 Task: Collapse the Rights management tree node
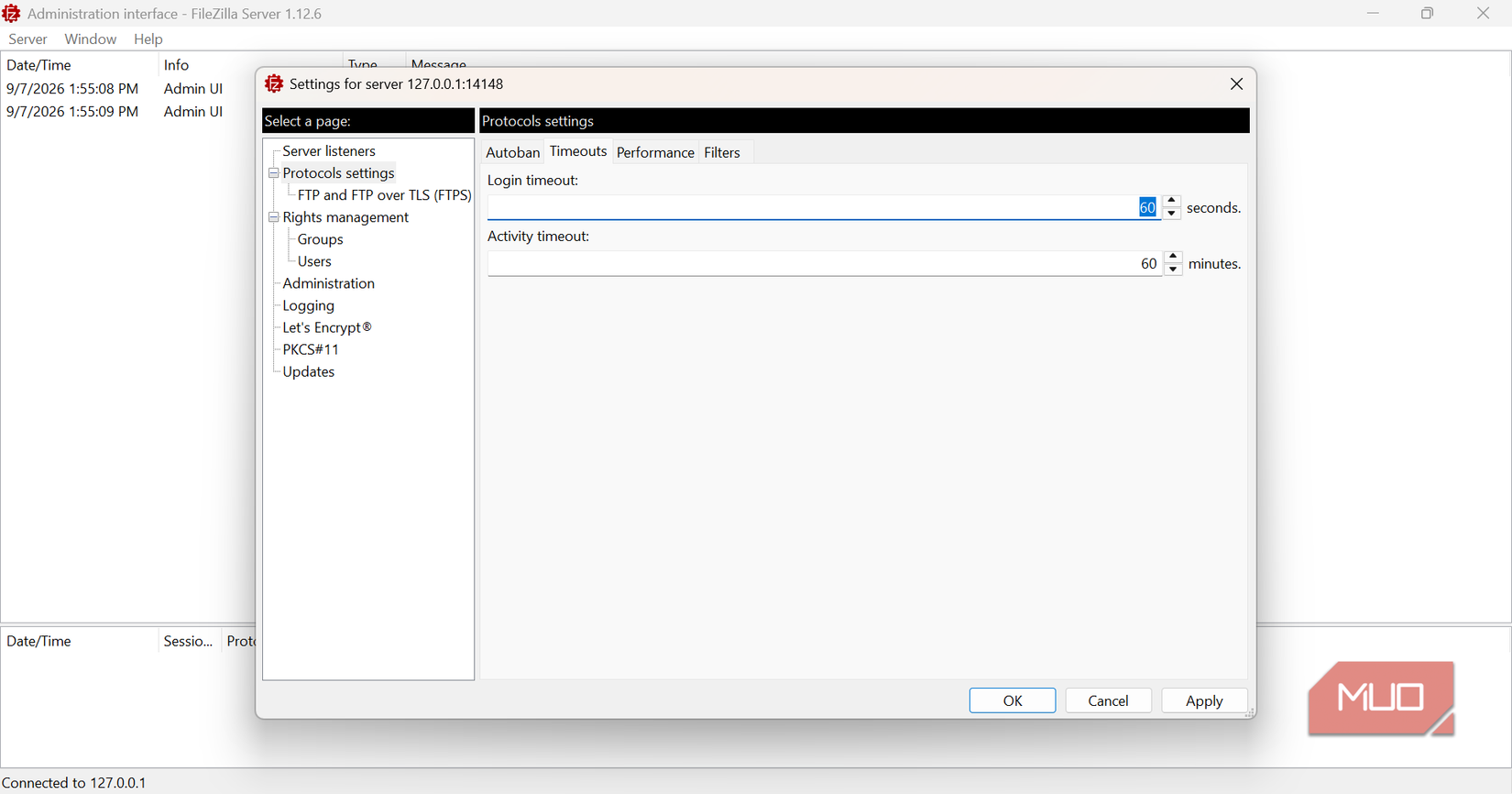273,217
